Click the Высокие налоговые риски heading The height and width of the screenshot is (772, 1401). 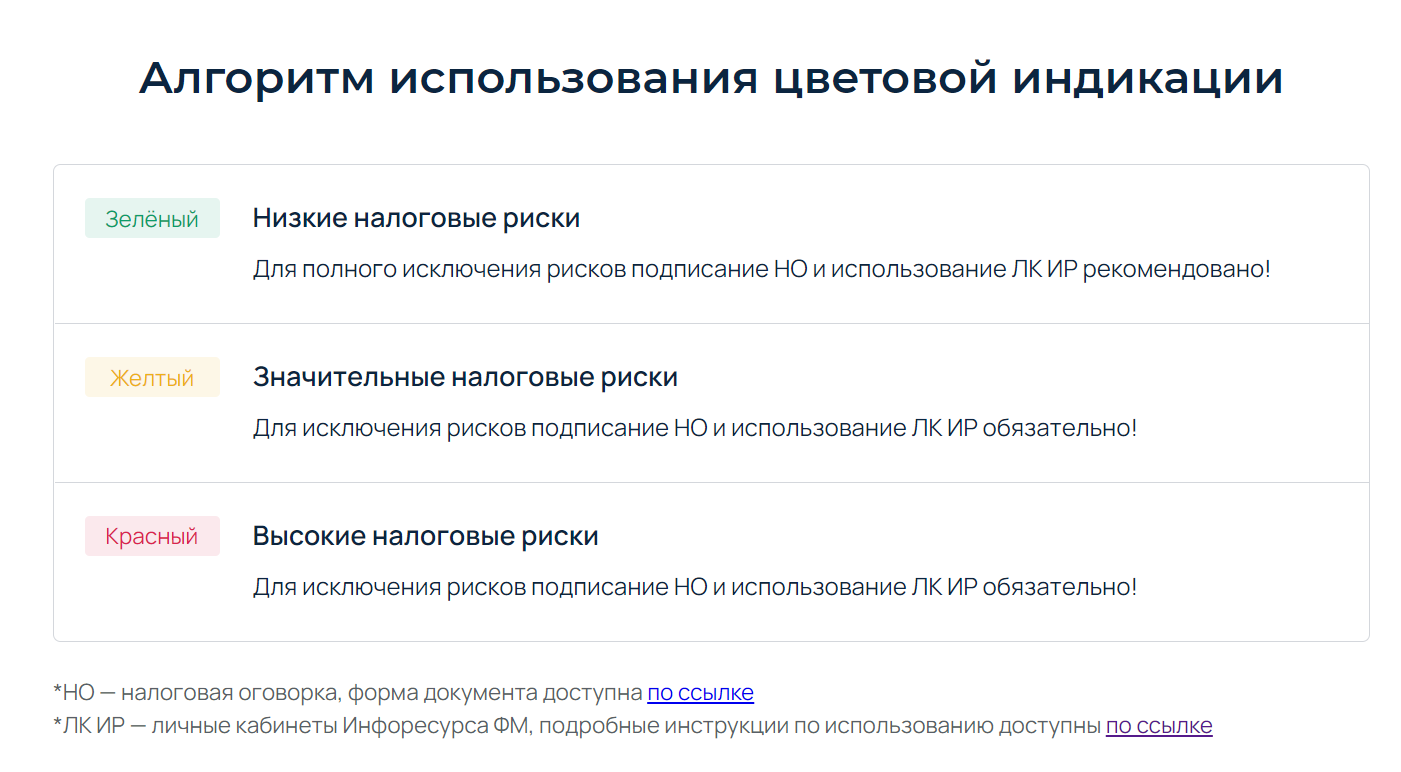pyautogui.click(x=425, y=536)
